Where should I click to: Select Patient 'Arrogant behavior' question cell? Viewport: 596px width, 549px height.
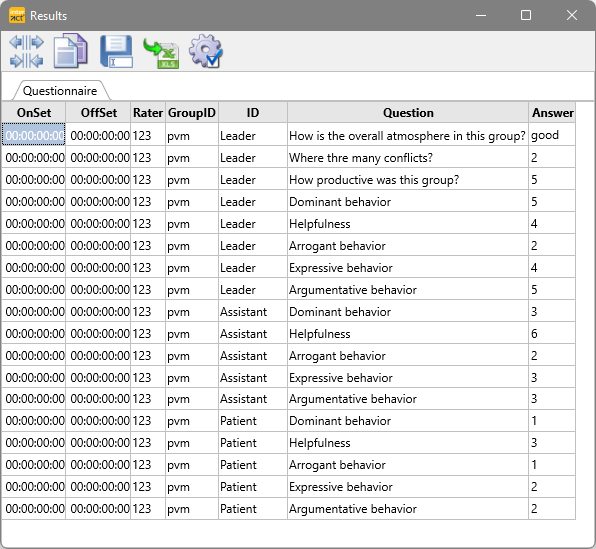[x=408, y=465]
